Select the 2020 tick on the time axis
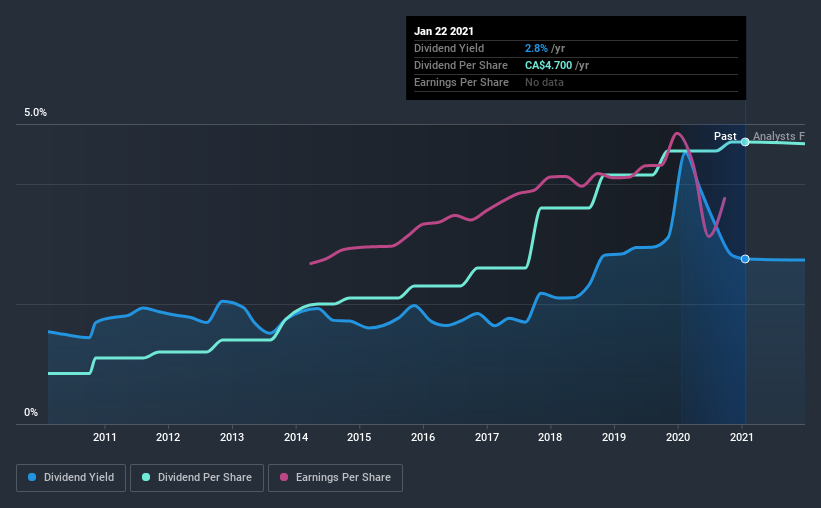This screenshot has width=821, height=508. (x=678, y=437)
